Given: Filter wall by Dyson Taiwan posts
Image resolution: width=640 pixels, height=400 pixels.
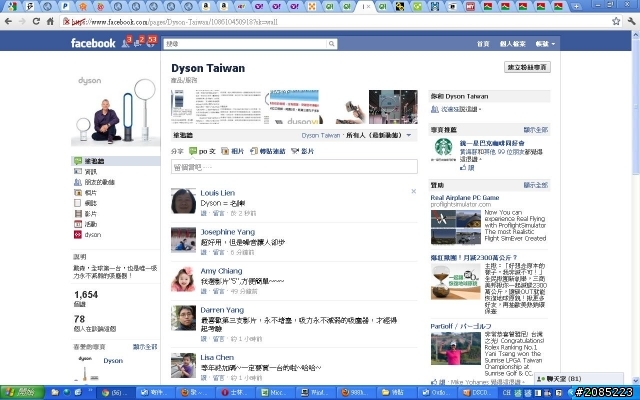Looking at the screenshot, I should (x=320, y=136).
